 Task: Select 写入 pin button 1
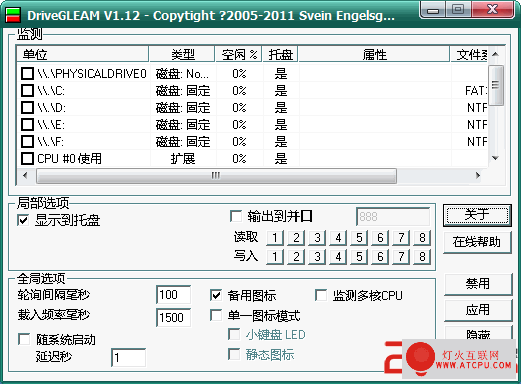pyautogui.click(x=275, y=257)
